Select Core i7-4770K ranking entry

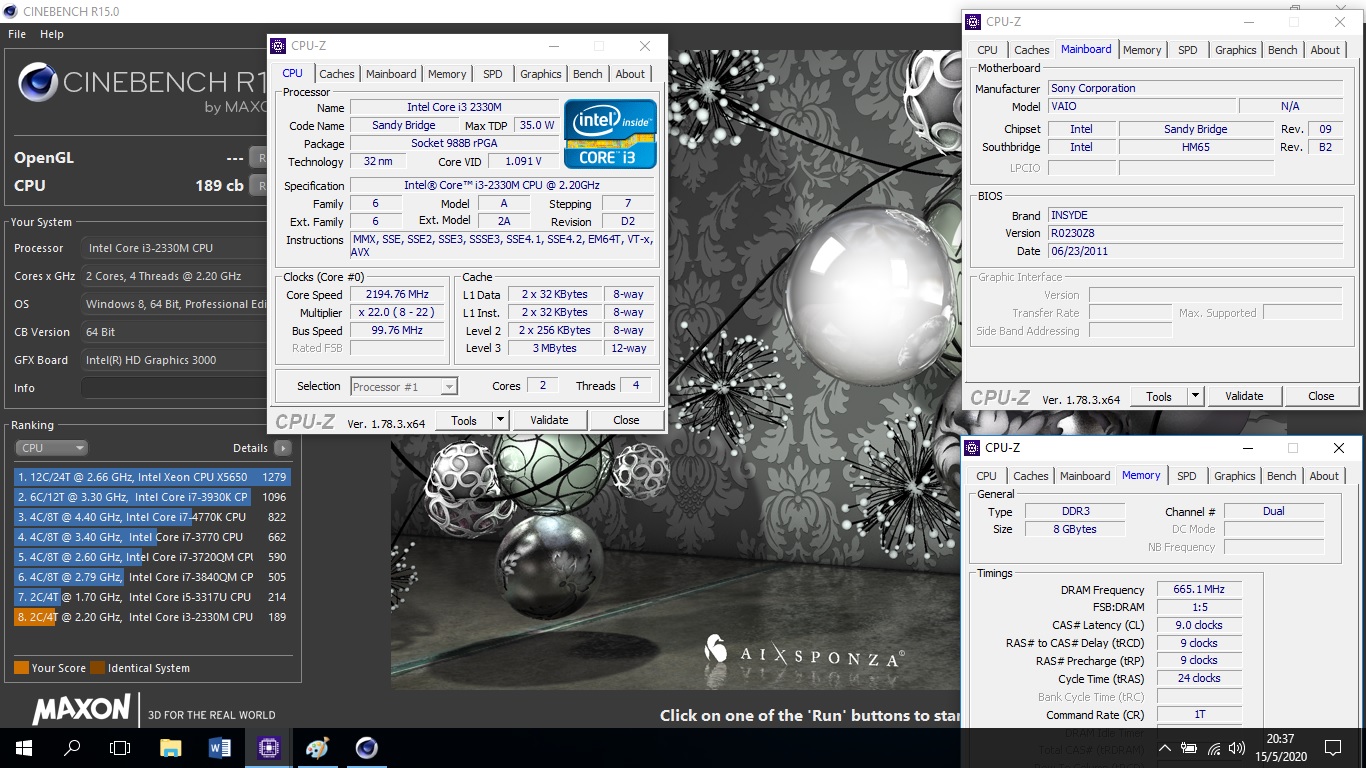coord(152,517)
